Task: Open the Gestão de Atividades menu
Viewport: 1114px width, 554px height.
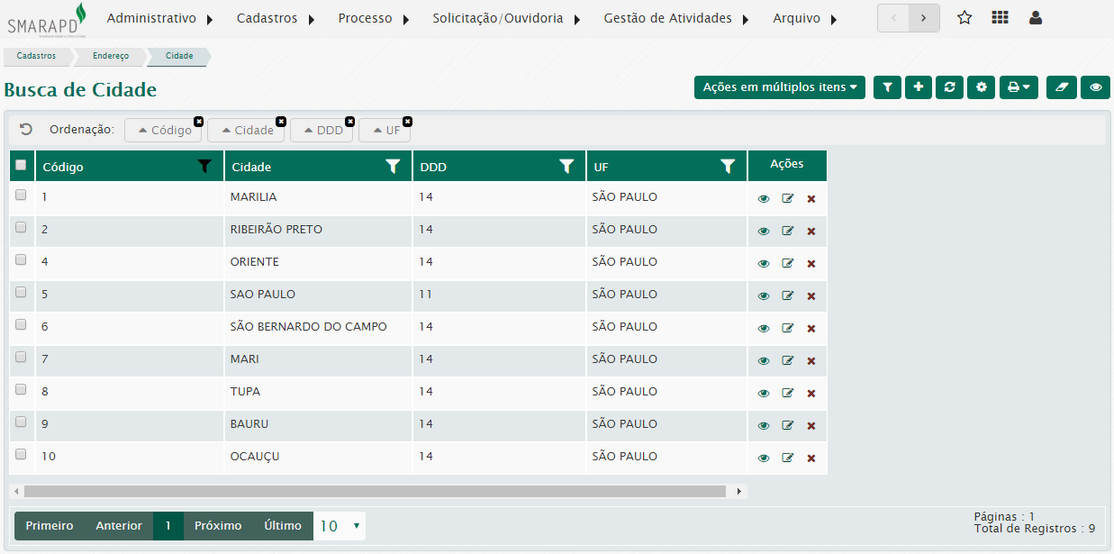Action: (x=676, y=18)
